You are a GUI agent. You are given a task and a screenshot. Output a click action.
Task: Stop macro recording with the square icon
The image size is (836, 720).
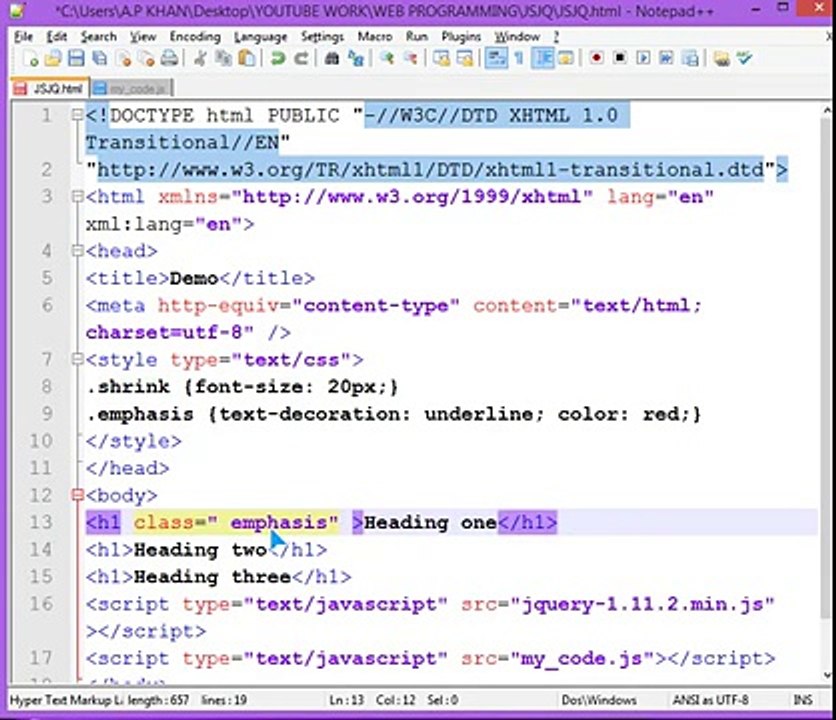click(x=620, y=58)
